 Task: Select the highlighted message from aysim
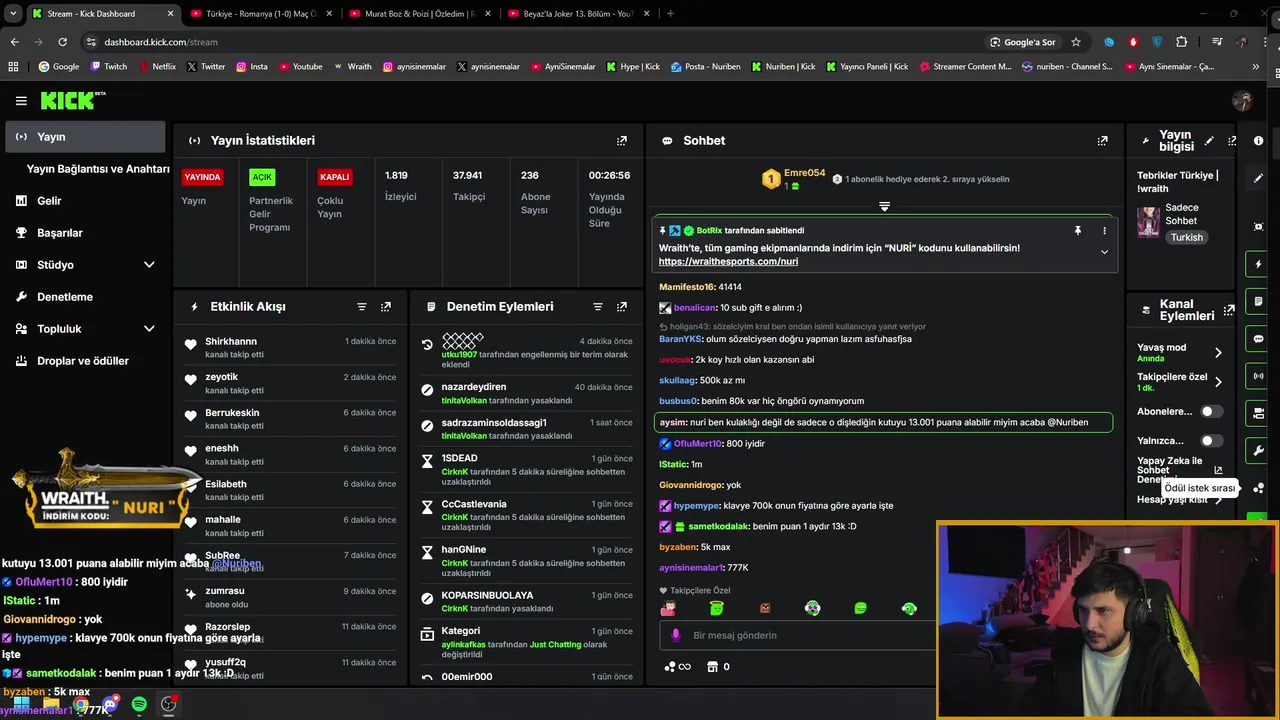pyautogui.click(x=883, y=422)
